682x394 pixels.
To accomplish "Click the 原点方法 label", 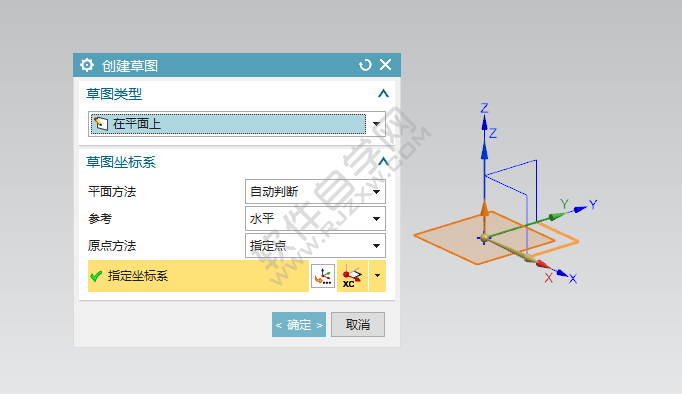I will [x=112, y=246].
